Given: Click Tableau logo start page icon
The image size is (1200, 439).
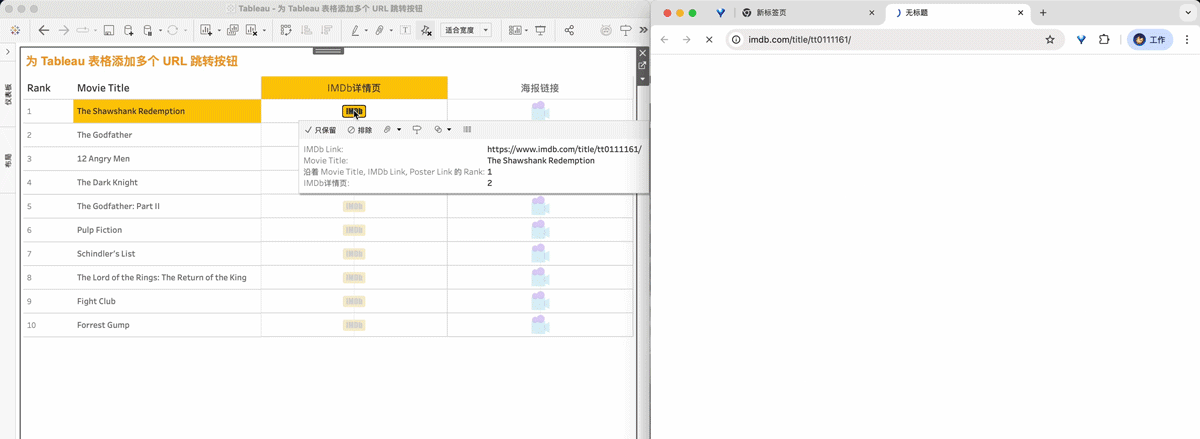Looking at the screenshot, I should 15,30.
